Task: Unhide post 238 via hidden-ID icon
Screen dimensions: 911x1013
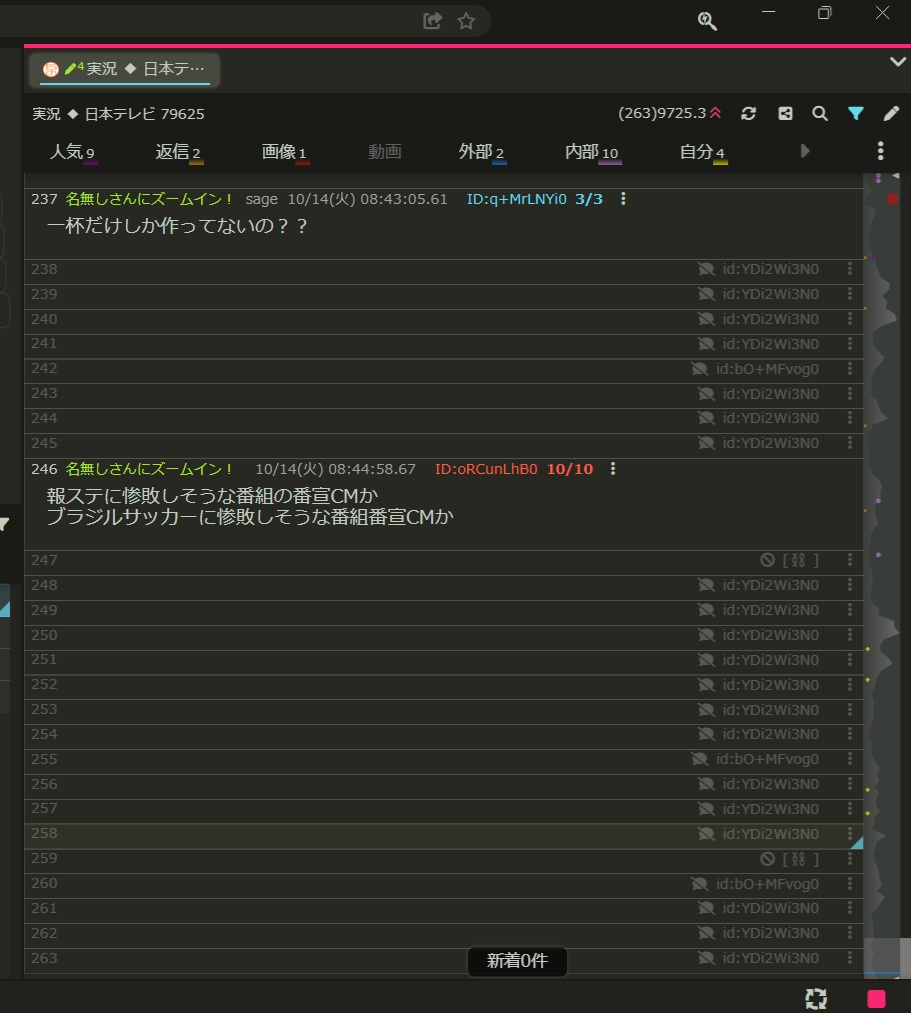Action: (707, 269)
